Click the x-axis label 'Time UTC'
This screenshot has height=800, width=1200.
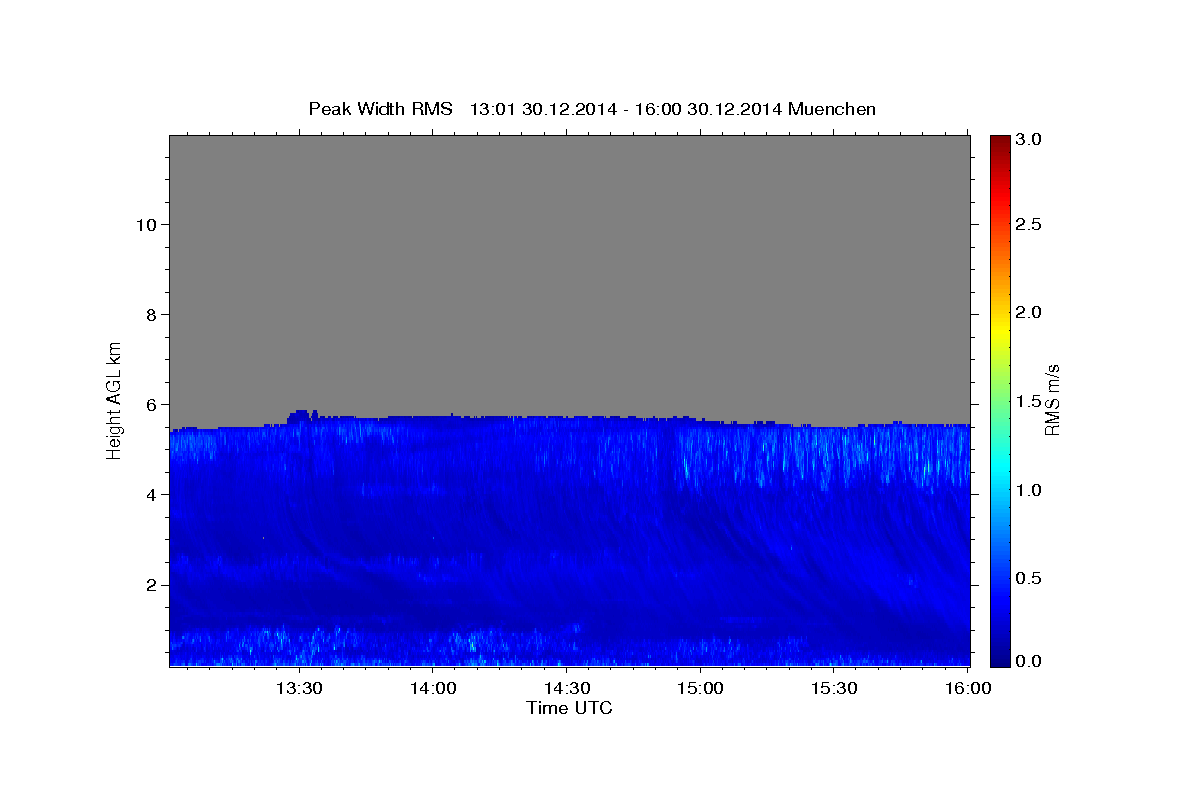[x=569, y=708]
